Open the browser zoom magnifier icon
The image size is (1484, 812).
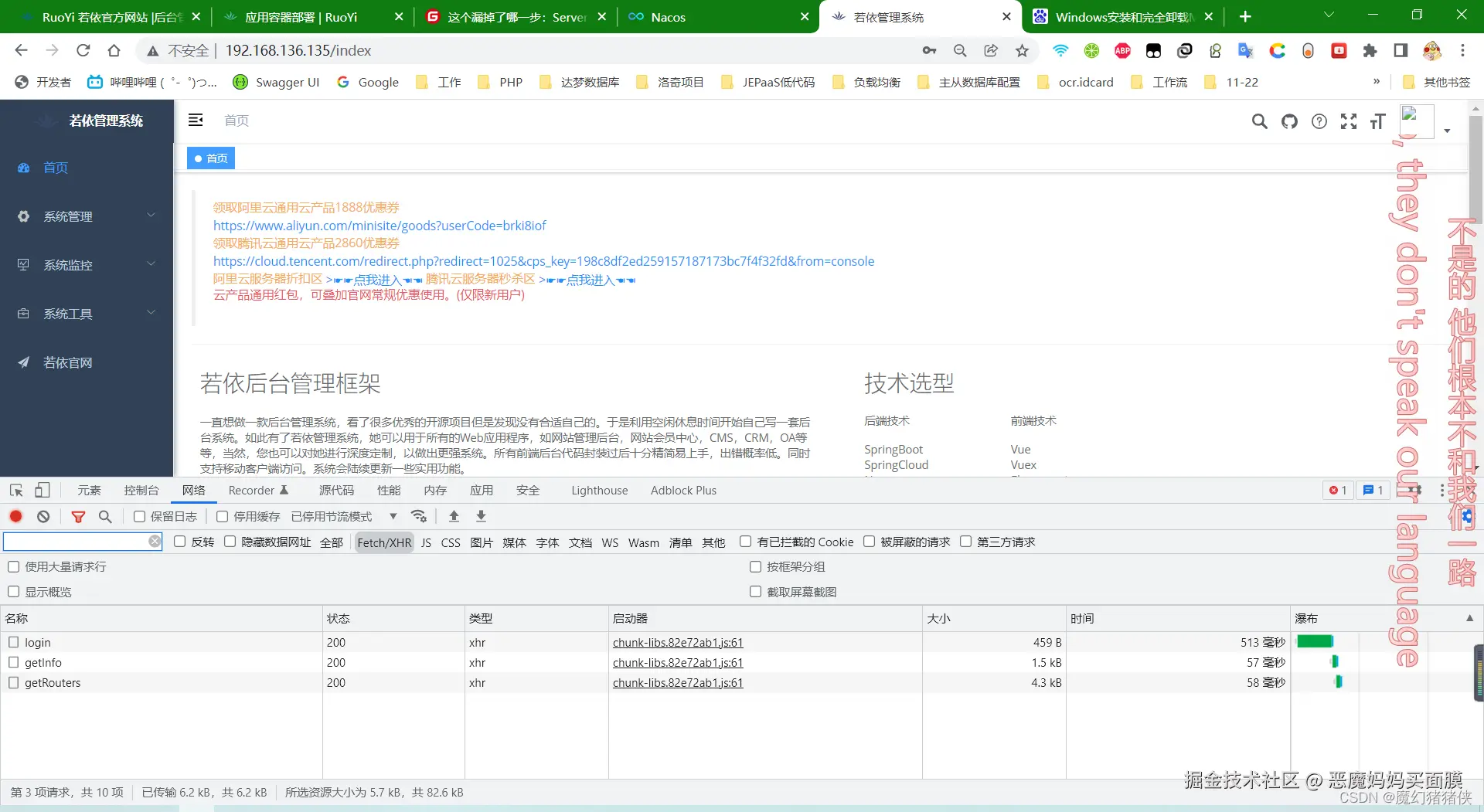(960, 50)
